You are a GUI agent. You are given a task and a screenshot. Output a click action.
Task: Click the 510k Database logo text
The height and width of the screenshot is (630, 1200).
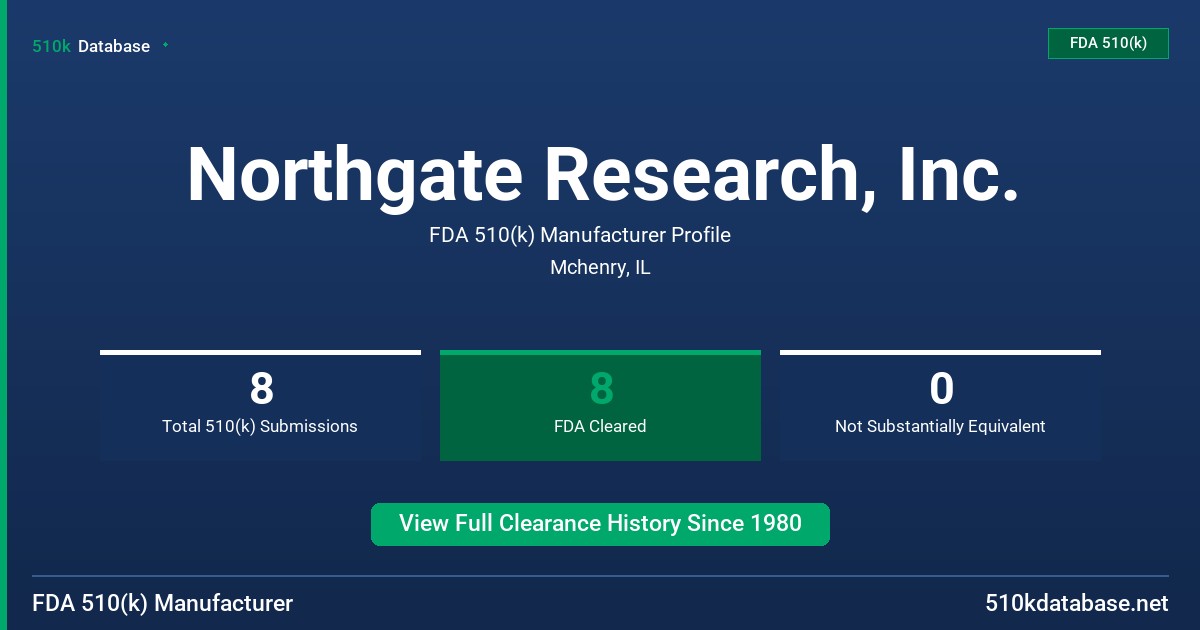(91, 46)
